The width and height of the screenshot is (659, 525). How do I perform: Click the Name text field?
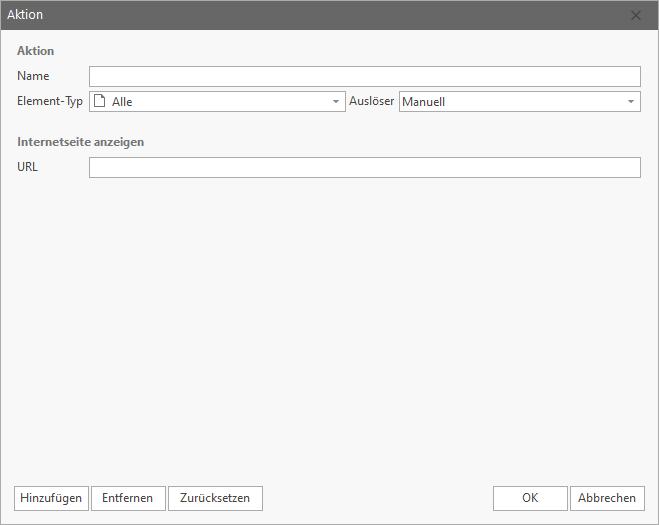tap(364, 77)
